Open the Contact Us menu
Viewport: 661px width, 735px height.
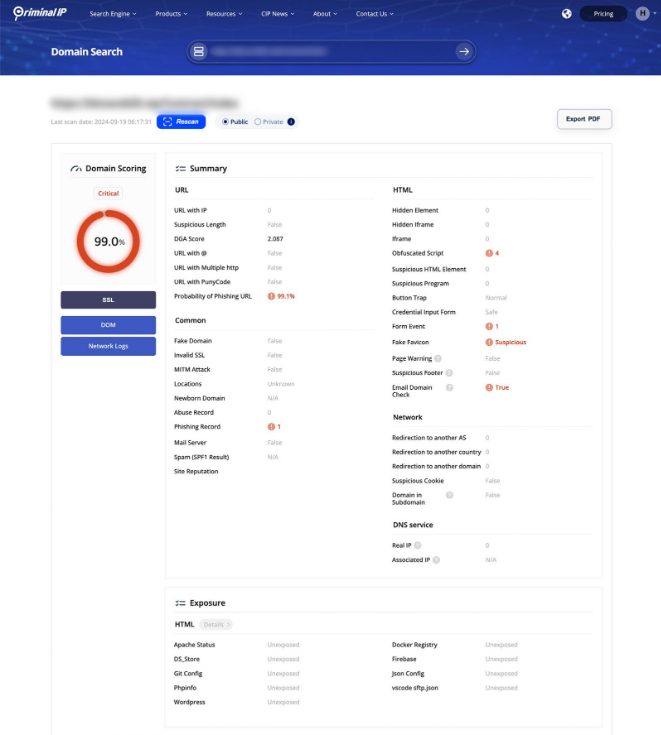pyautogui.click(x=374, y=14)
